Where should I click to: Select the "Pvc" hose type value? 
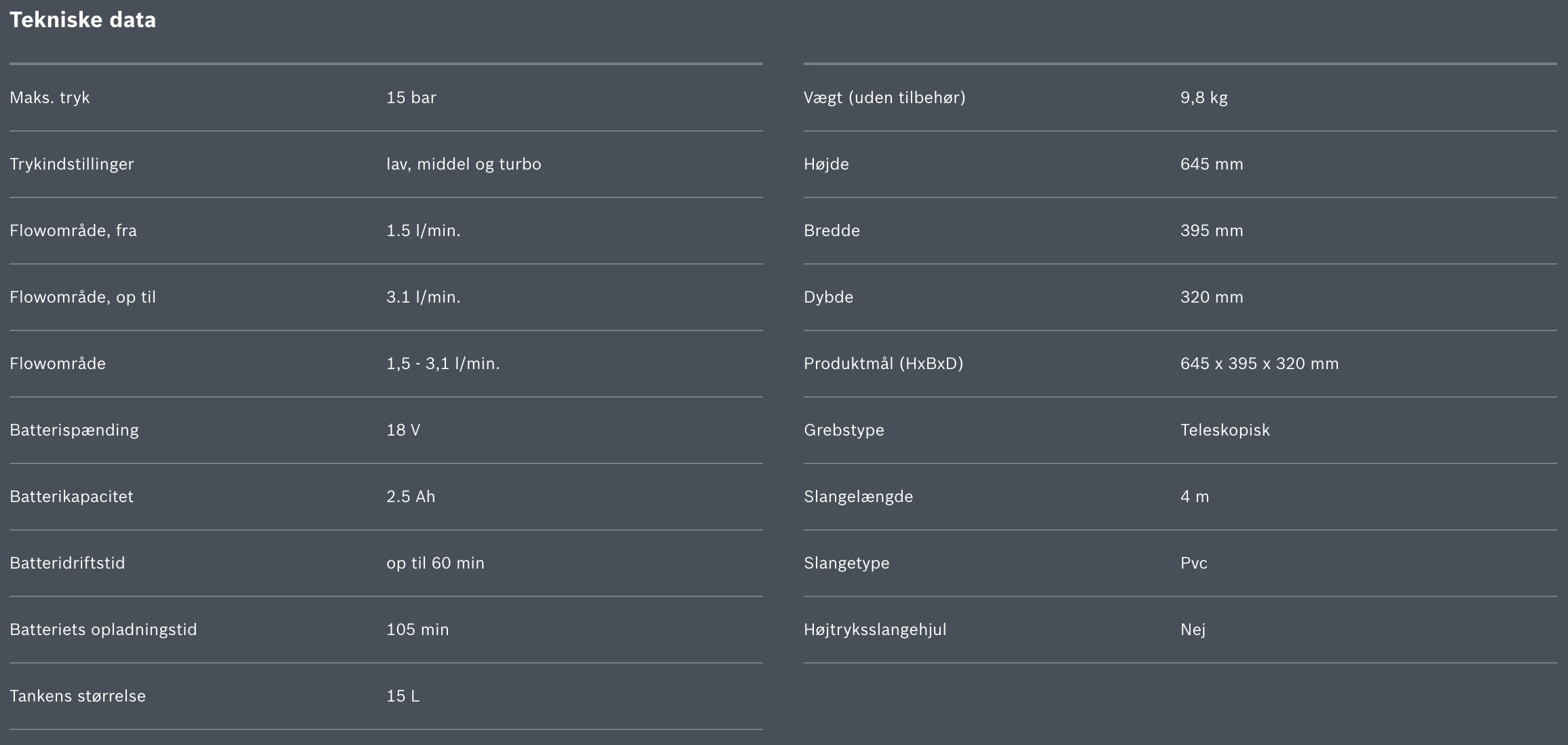coord(1194,563)
